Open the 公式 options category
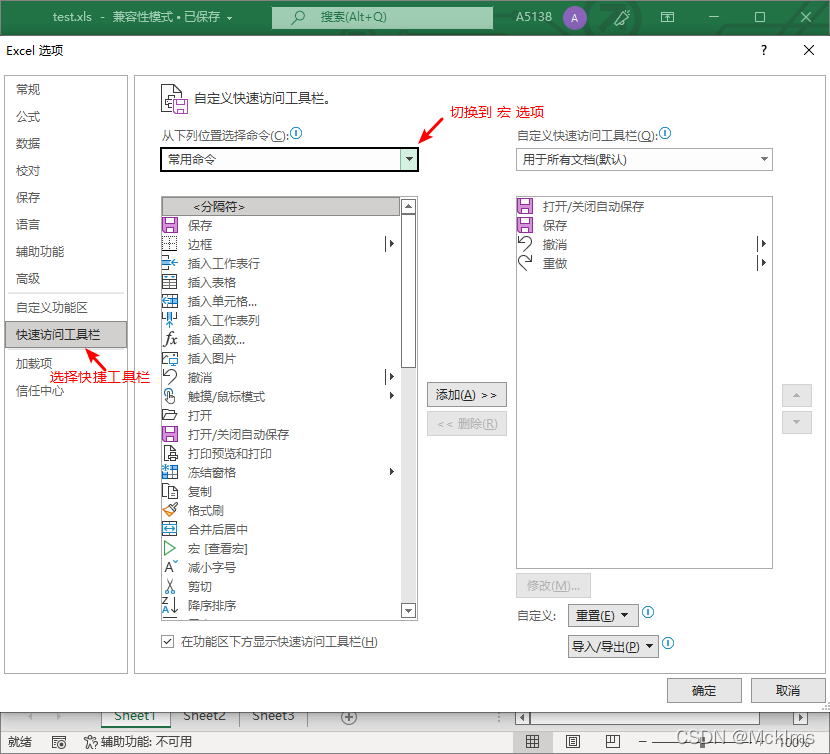This screenshot has width=830, height=754. click(28, 116)
